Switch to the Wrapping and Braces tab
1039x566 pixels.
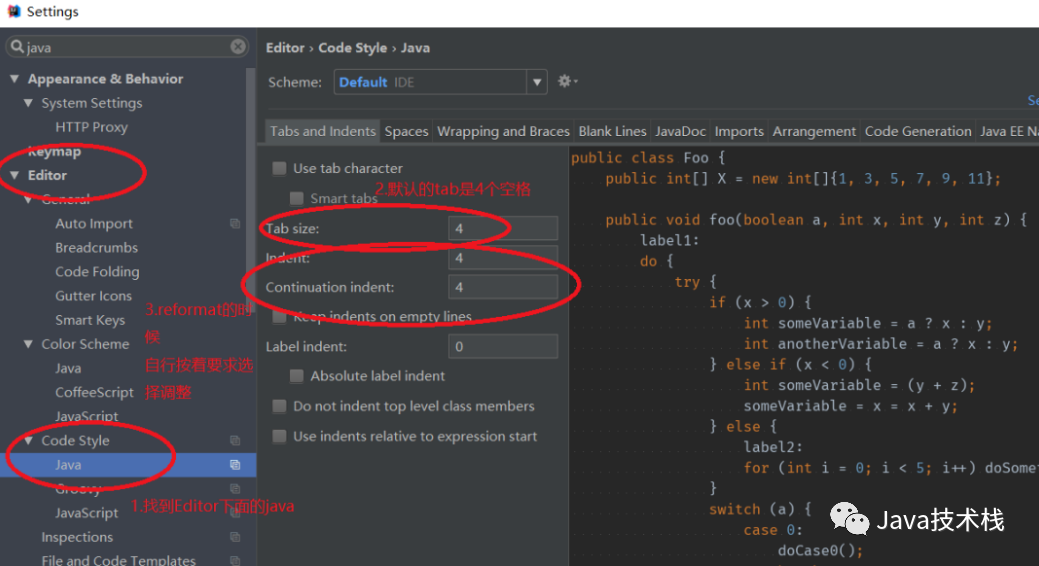tap(503, 131)
